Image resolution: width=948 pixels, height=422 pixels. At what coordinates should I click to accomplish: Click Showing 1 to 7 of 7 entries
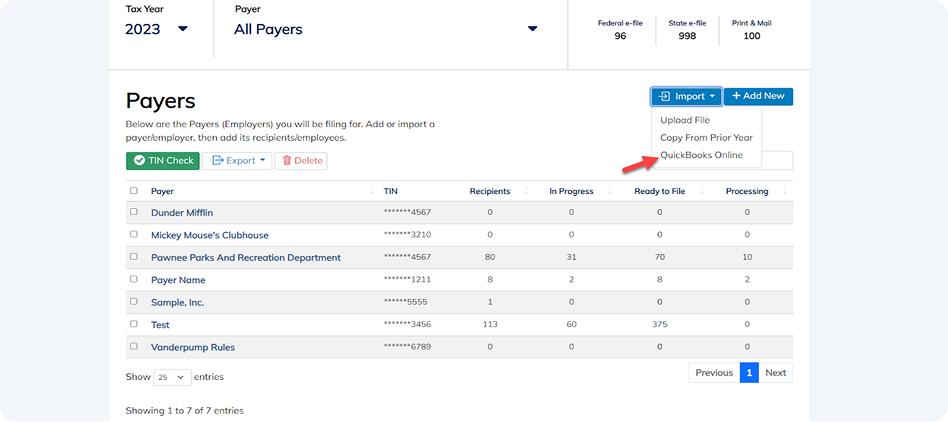coord(184,411)
